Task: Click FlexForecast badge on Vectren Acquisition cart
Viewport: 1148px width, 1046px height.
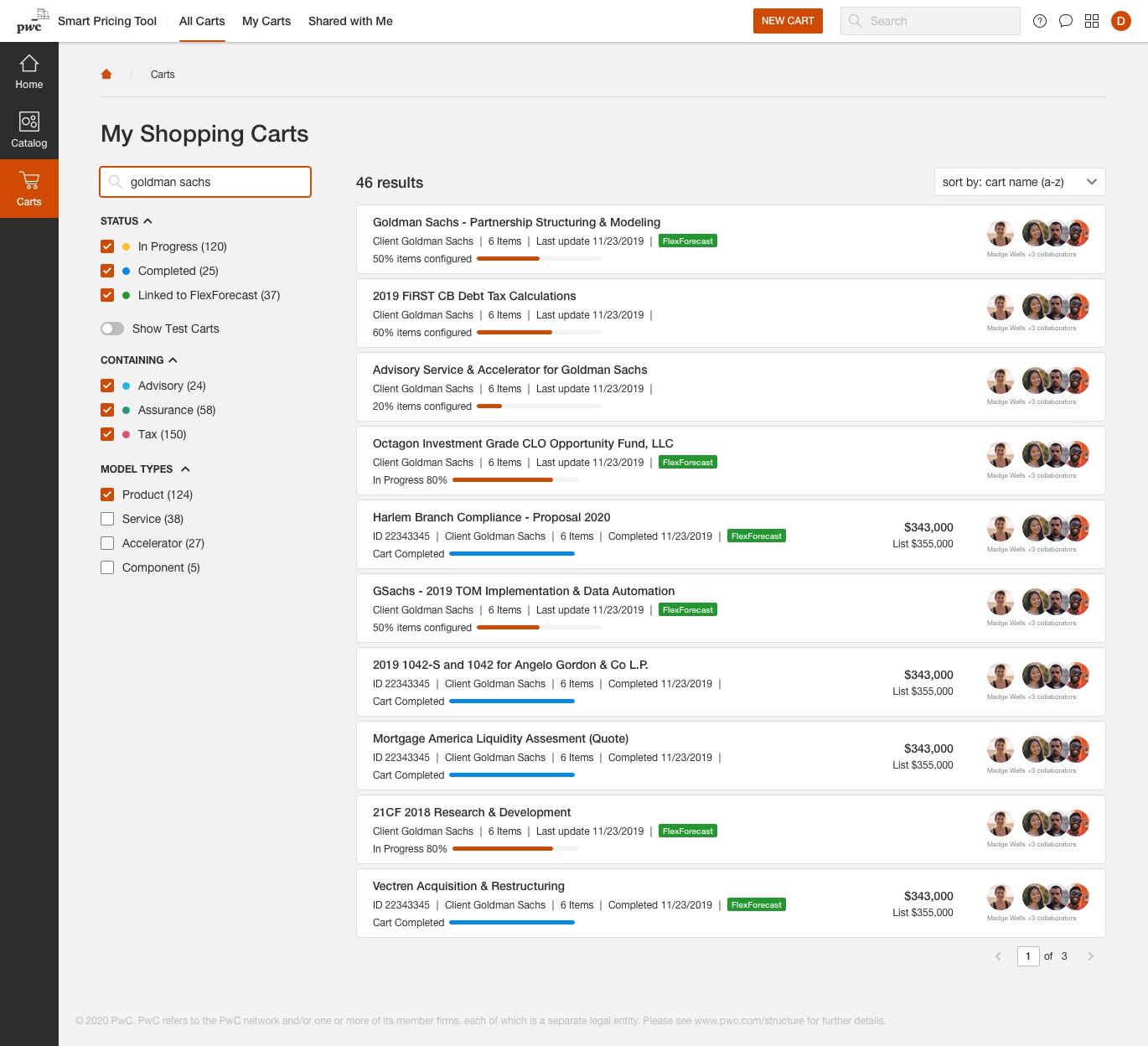Action: pos(757,905)
